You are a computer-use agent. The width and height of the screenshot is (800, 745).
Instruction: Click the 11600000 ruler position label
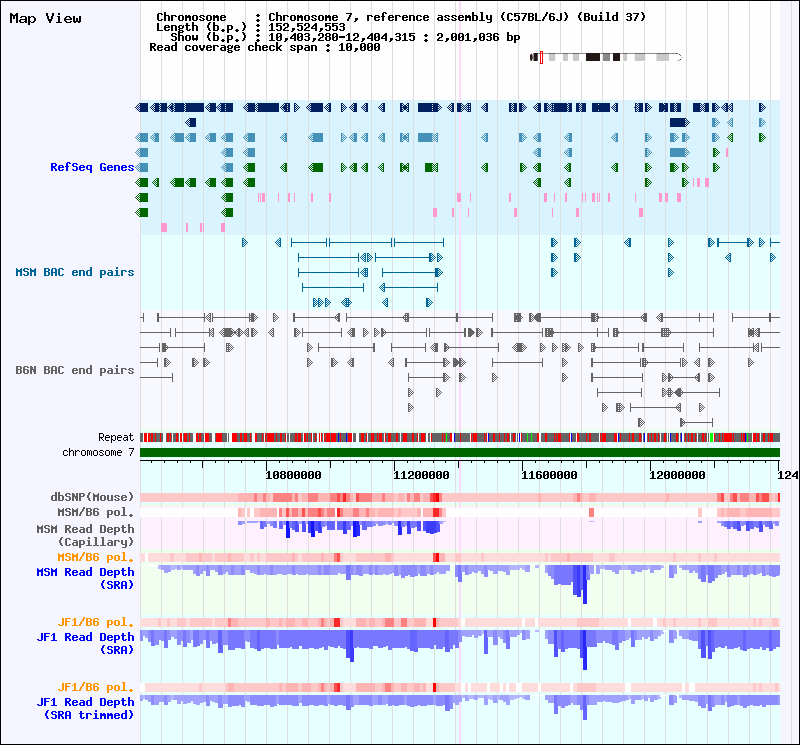point(549,475)
